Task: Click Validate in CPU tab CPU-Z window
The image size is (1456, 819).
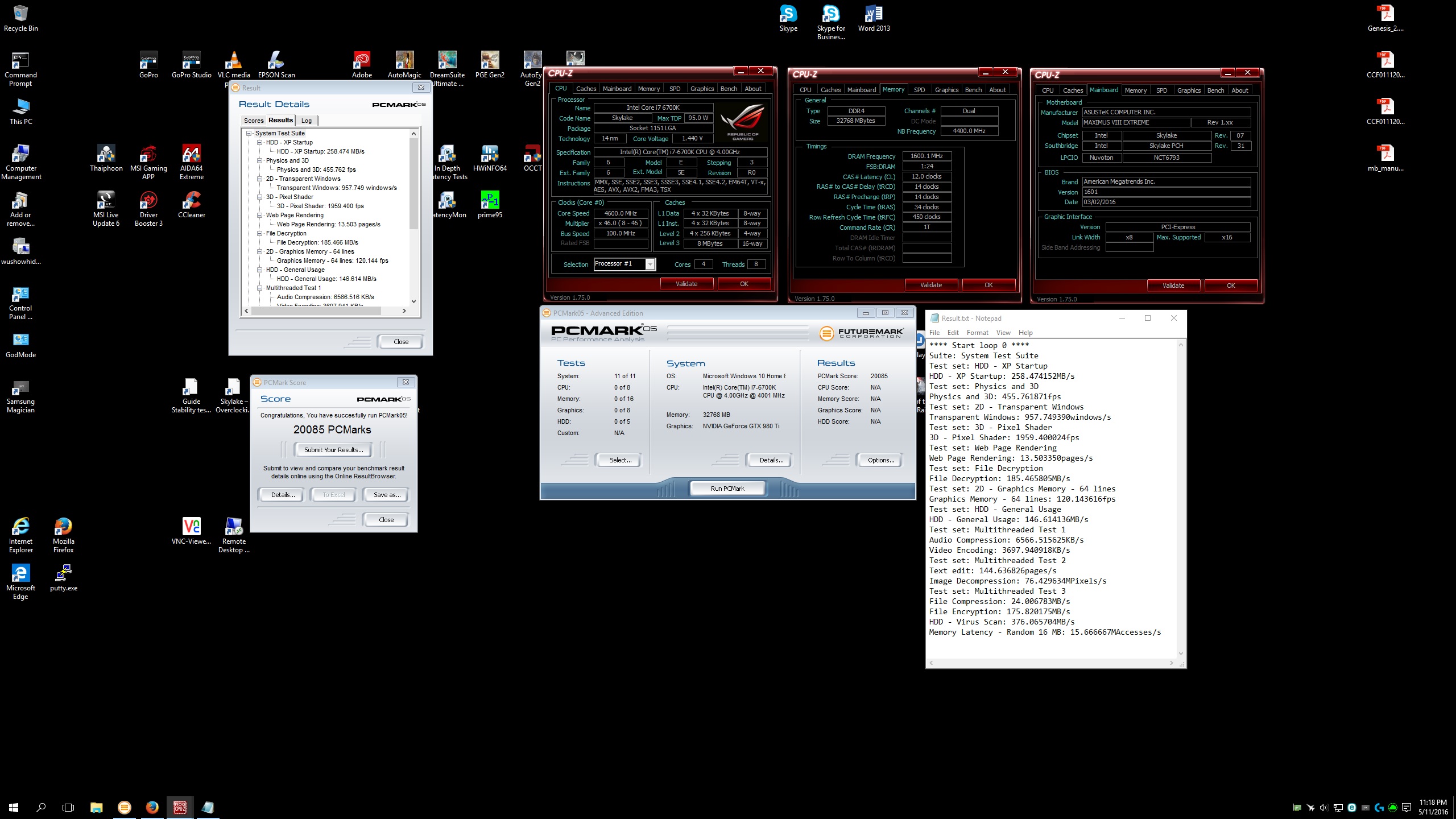Action: pos(686,284)
